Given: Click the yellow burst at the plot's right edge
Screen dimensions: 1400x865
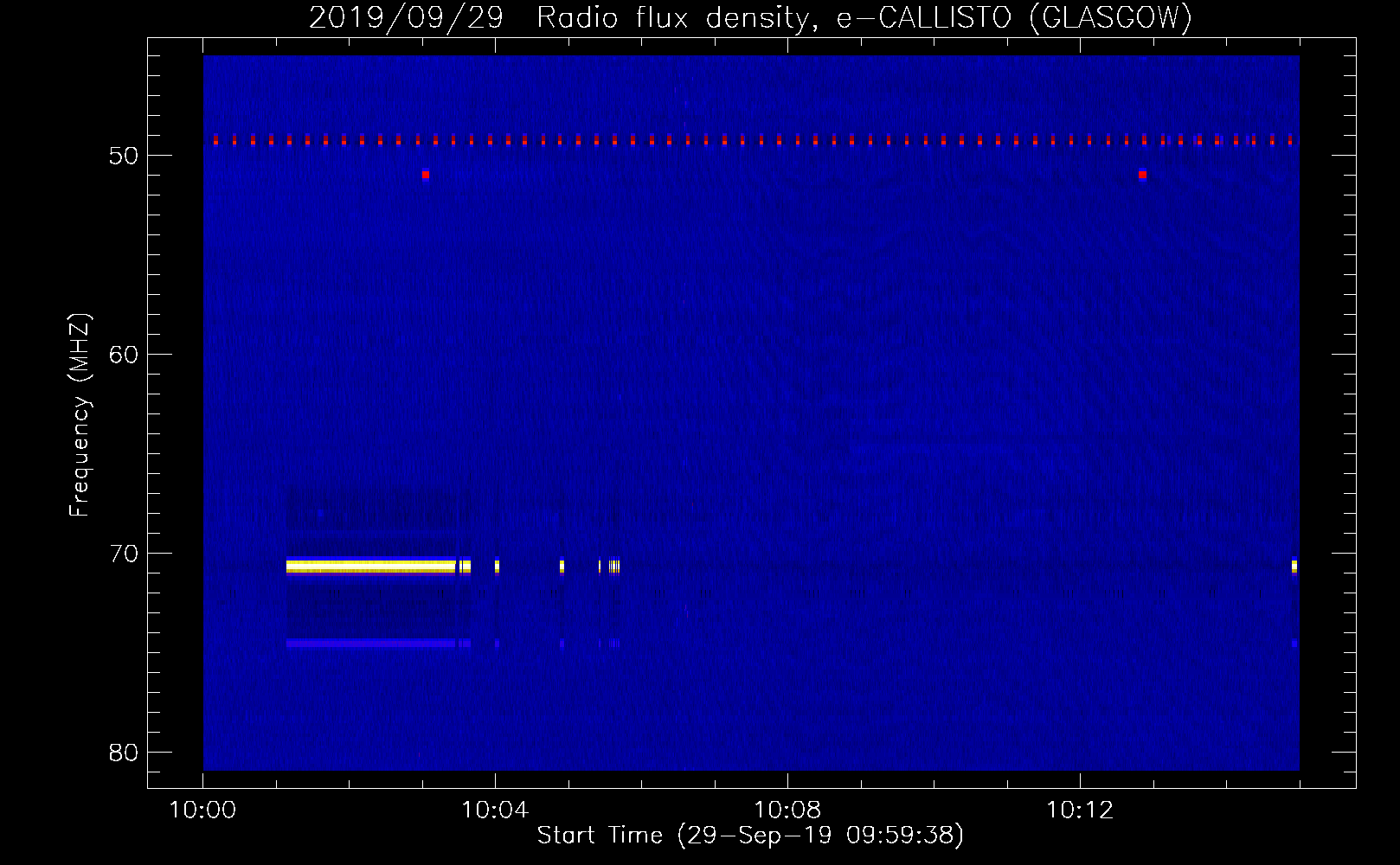Looking at the screenshot, I should (x=1294, y=567).
